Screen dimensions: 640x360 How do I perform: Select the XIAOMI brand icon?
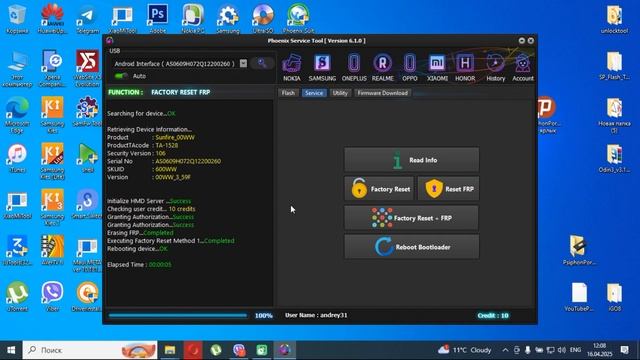point(437,67)
